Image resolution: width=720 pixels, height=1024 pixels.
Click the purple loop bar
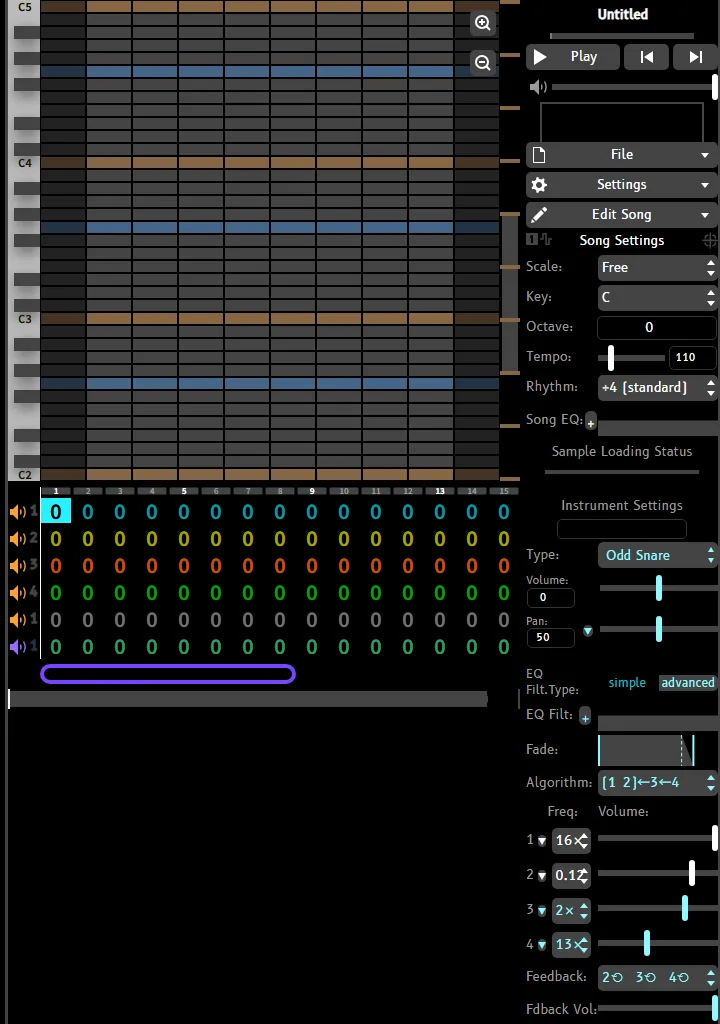click(x=168, y=674)
